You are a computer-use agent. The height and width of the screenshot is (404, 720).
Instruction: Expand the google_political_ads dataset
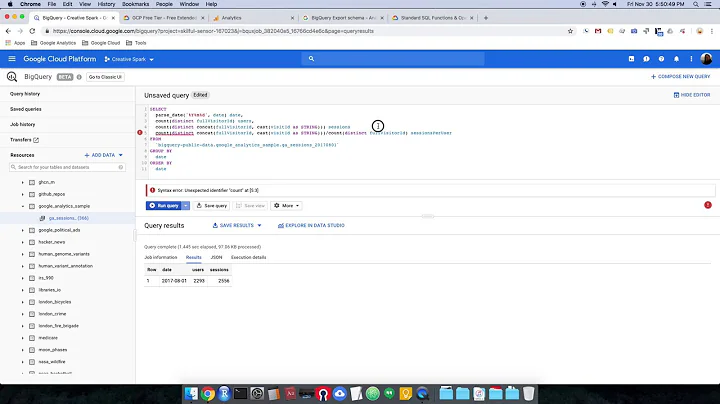[x=22, y=230]
